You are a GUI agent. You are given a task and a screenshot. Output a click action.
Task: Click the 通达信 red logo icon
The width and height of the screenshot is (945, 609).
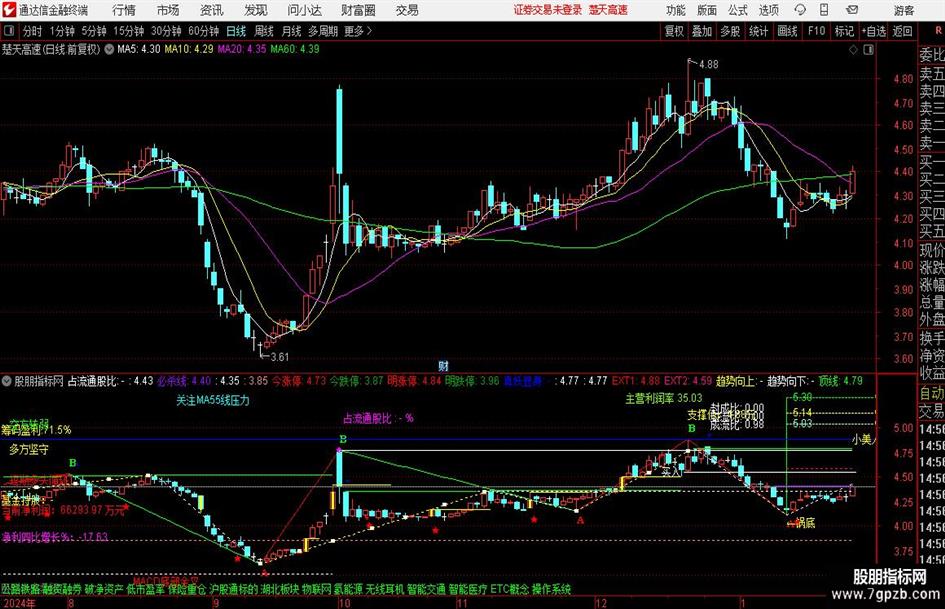tap(8, 10)
